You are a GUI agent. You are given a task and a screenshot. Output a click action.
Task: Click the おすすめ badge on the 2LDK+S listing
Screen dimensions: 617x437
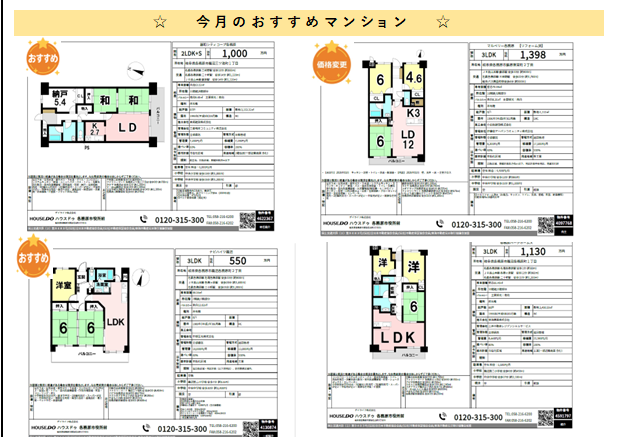coord(43,58)
